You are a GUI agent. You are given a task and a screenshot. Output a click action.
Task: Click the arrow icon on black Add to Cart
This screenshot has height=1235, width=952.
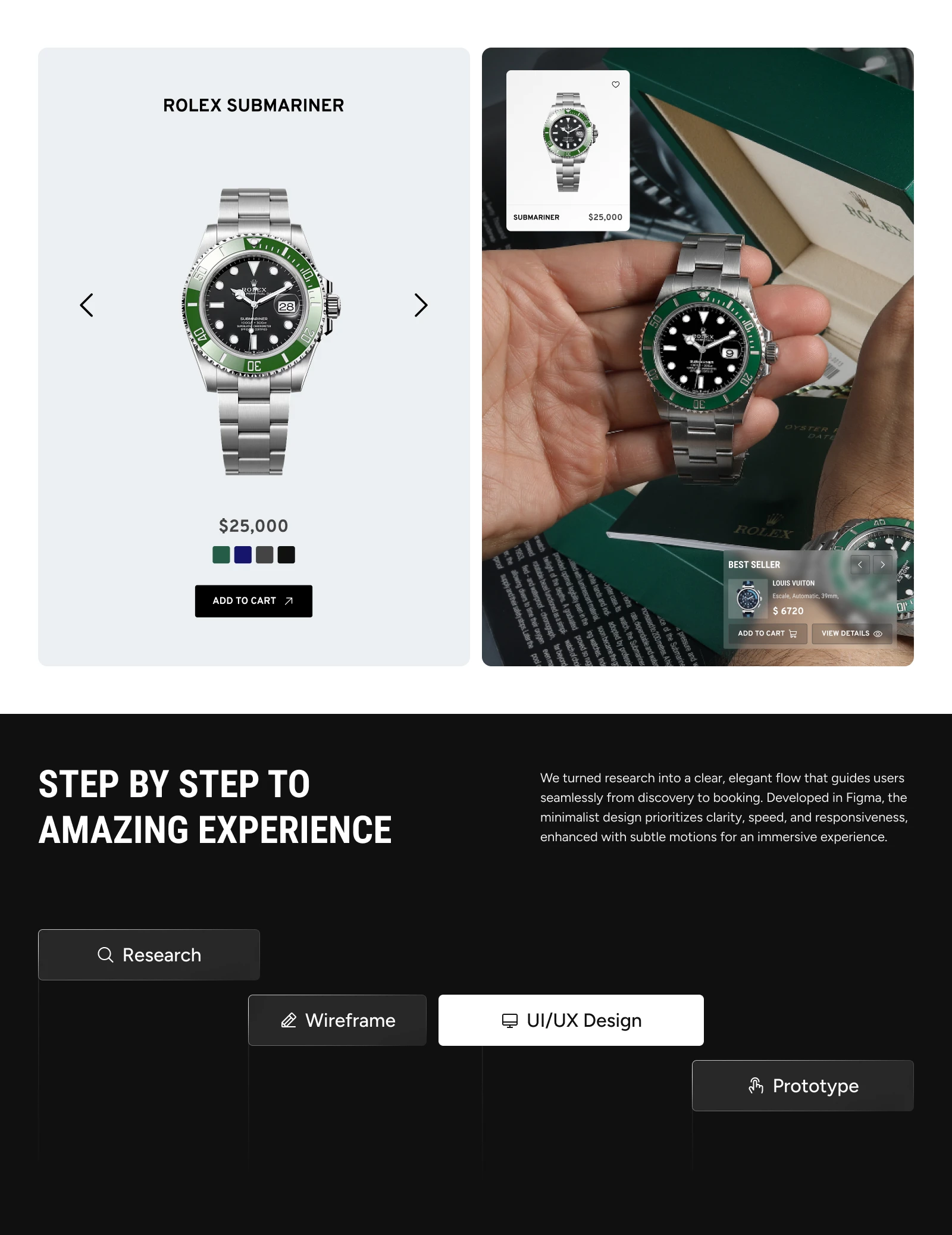click(289, 601)
